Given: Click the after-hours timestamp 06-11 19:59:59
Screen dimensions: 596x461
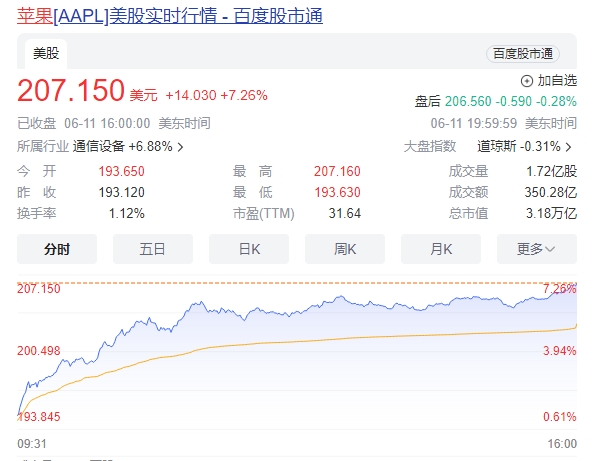Looking at the screenshot, I should 474,123.
